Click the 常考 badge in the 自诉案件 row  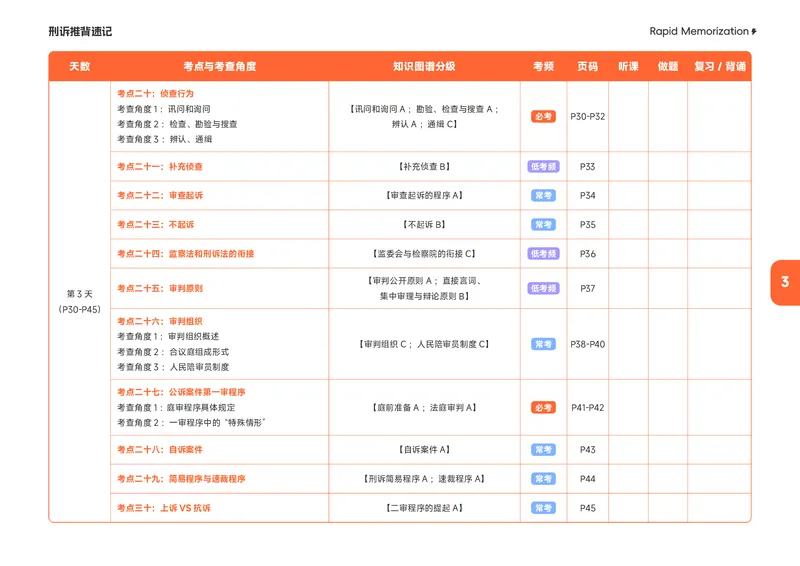(543, 450)
